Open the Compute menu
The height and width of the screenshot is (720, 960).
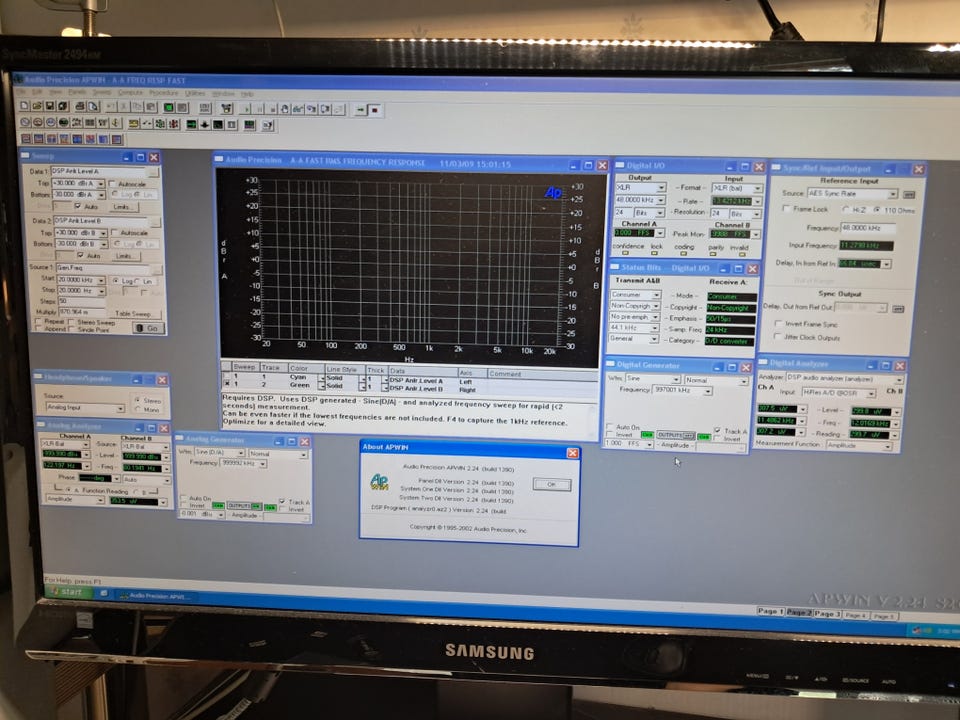coord(130,92)
